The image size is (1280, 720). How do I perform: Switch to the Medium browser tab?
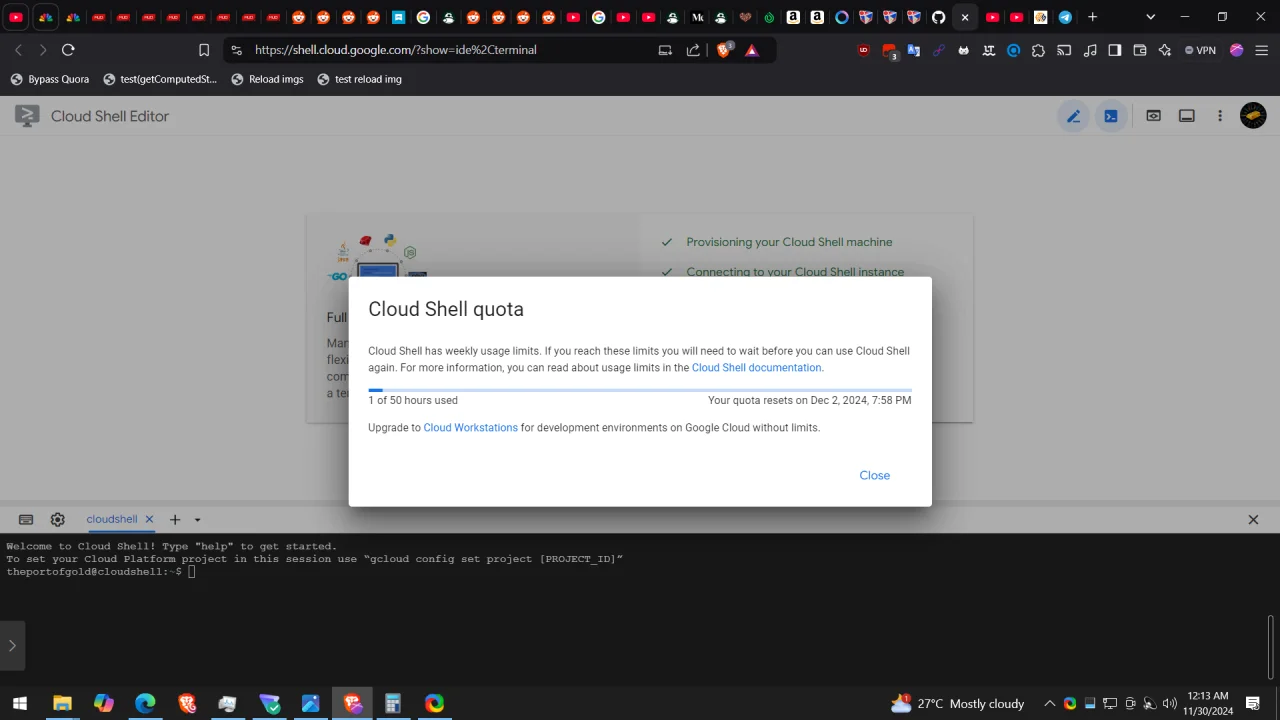697,17
